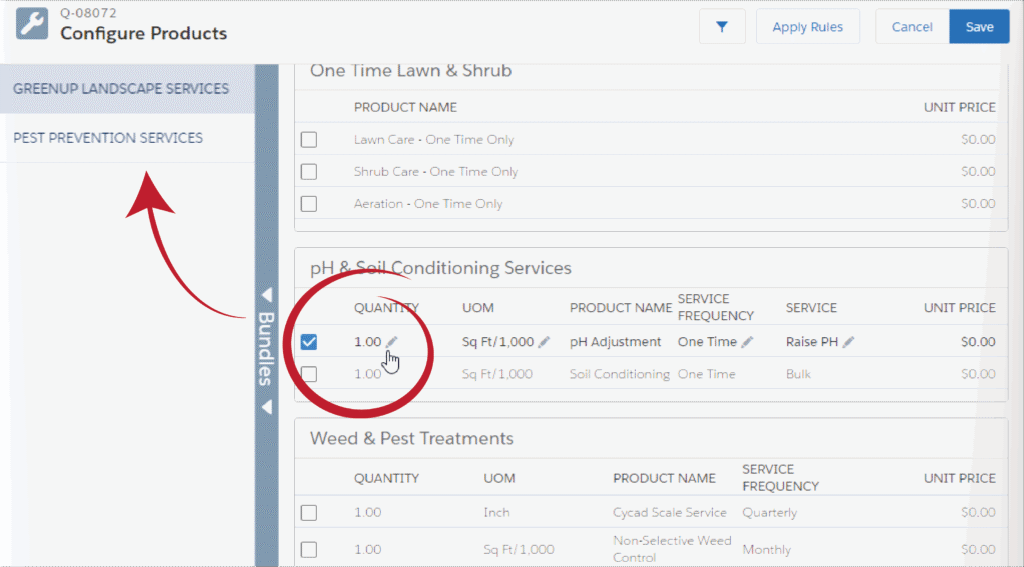The width and height of the screenshot is (1024, 567).
Task: Collapse Bundles panel using upper arrow
Action: pyautogui.click(x=267, y=295)
